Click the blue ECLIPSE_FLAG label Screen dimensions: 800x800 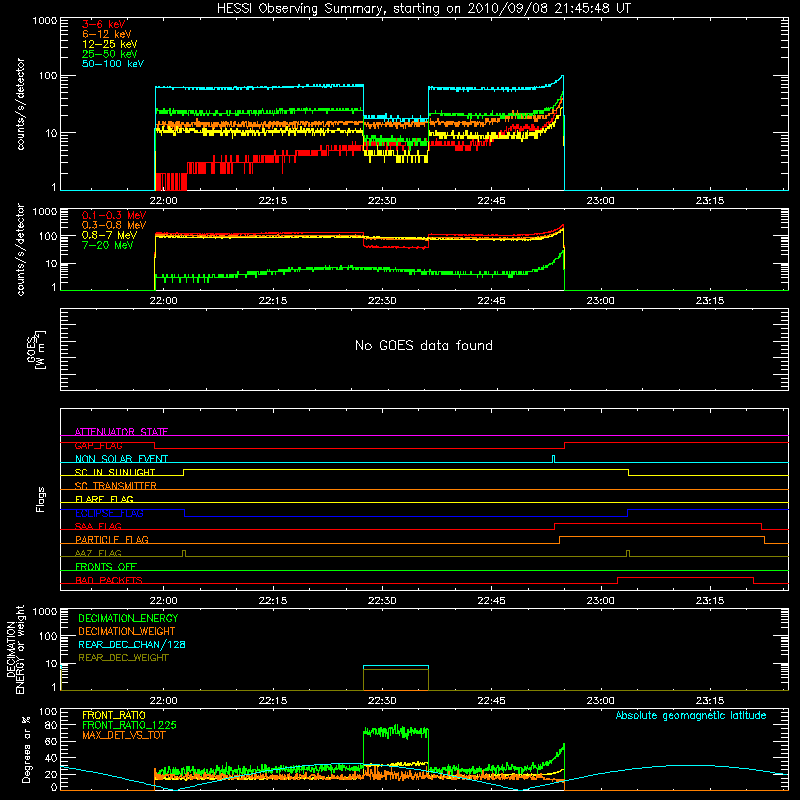(x=109, y=513)
